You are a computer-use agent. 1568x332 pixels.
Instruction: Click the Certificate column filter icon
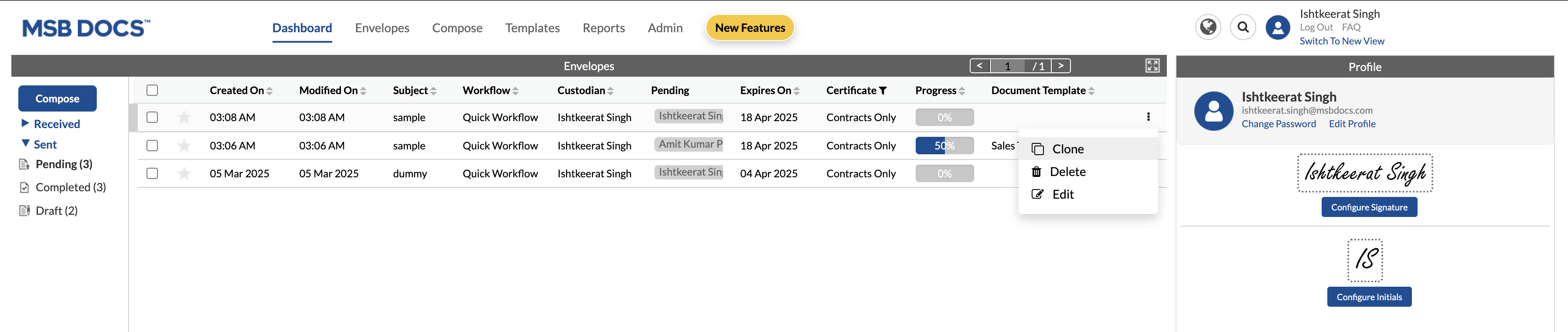[x=883, y=91]
